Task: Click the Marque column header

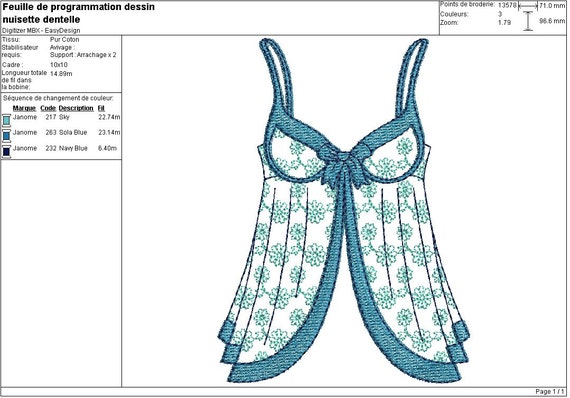Action: 24,108
